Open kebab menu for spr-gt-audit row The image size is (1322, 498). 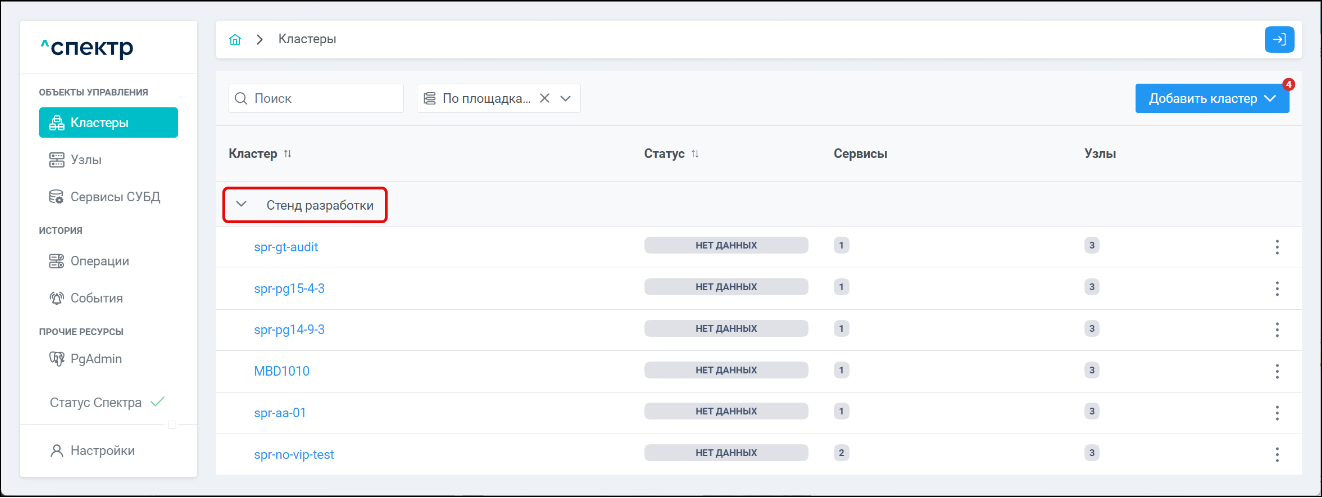pyautogui.click(x=1276, y=247)
